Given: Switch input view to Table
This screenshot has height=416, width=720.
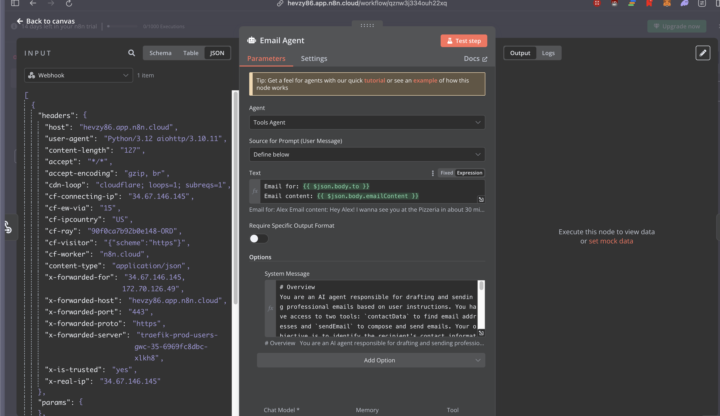Looking at the screenshot, I should 191,53.
